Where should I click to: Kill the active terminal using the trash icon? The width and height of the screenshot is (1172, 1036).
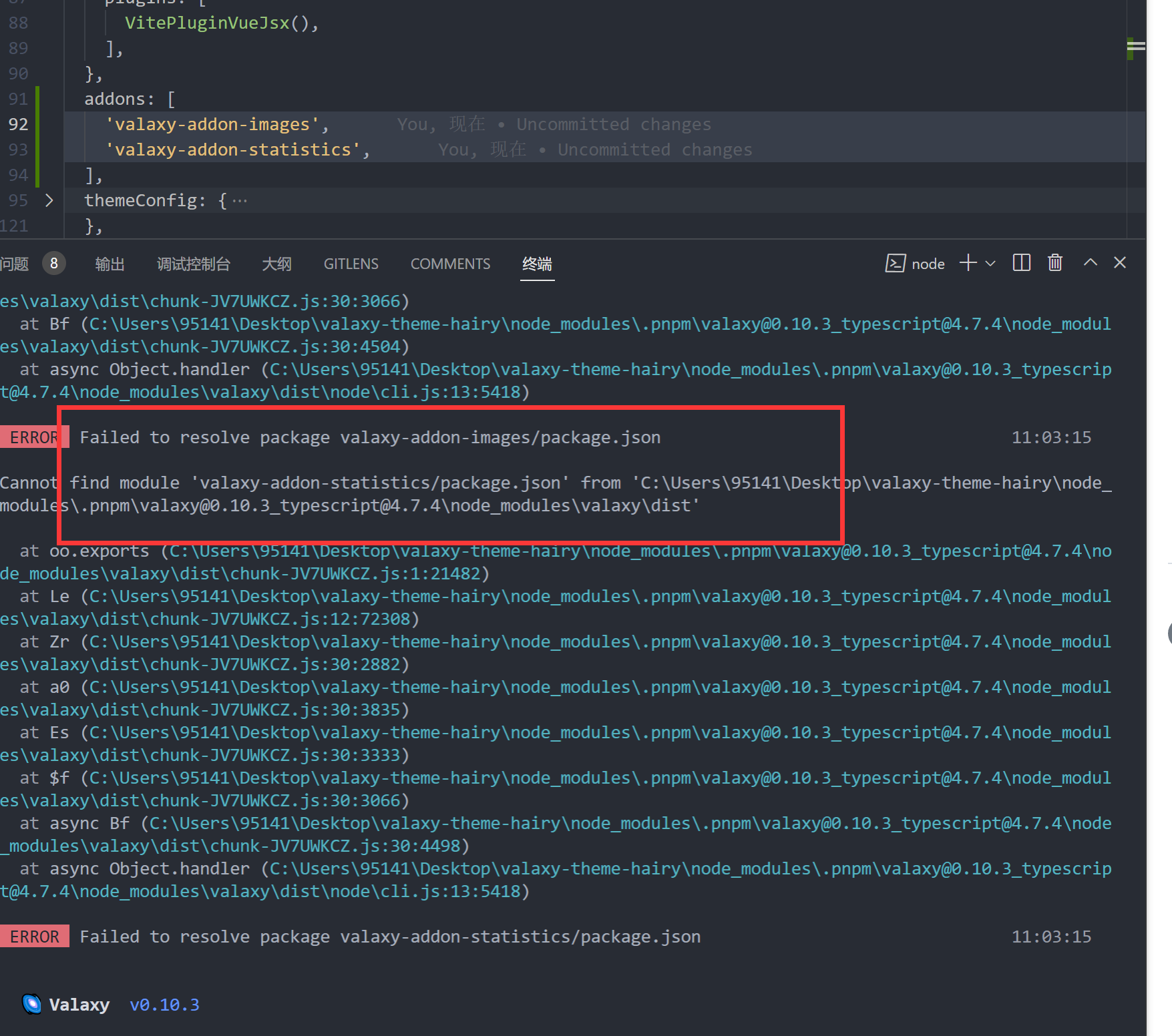[1054, 263]
